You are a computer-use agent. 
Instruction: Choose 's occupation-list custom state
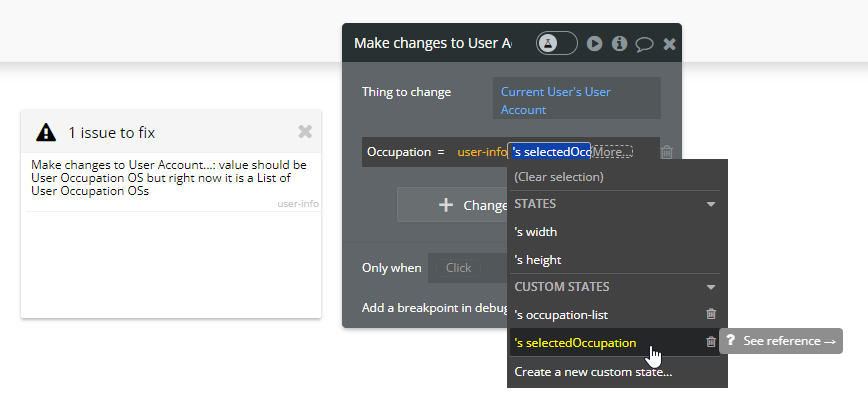tap(559, 314)
